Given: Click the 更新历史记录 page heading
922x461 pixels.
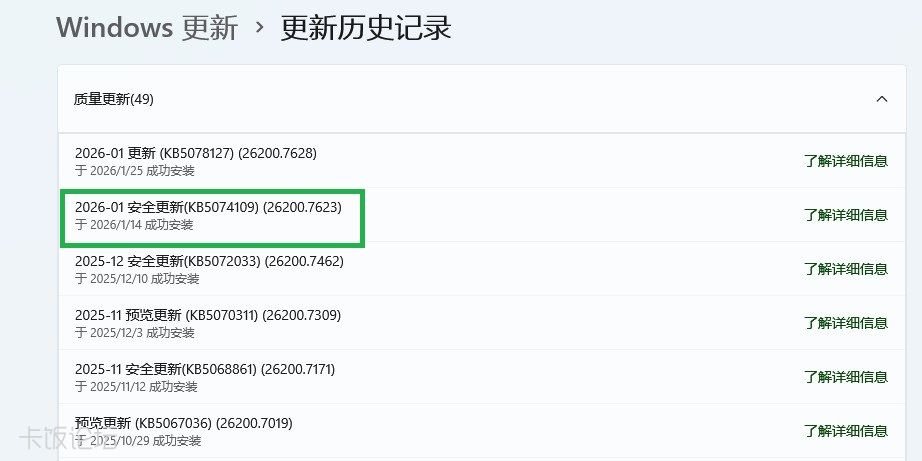Looking at the screenshot, I should pos(366,27).
